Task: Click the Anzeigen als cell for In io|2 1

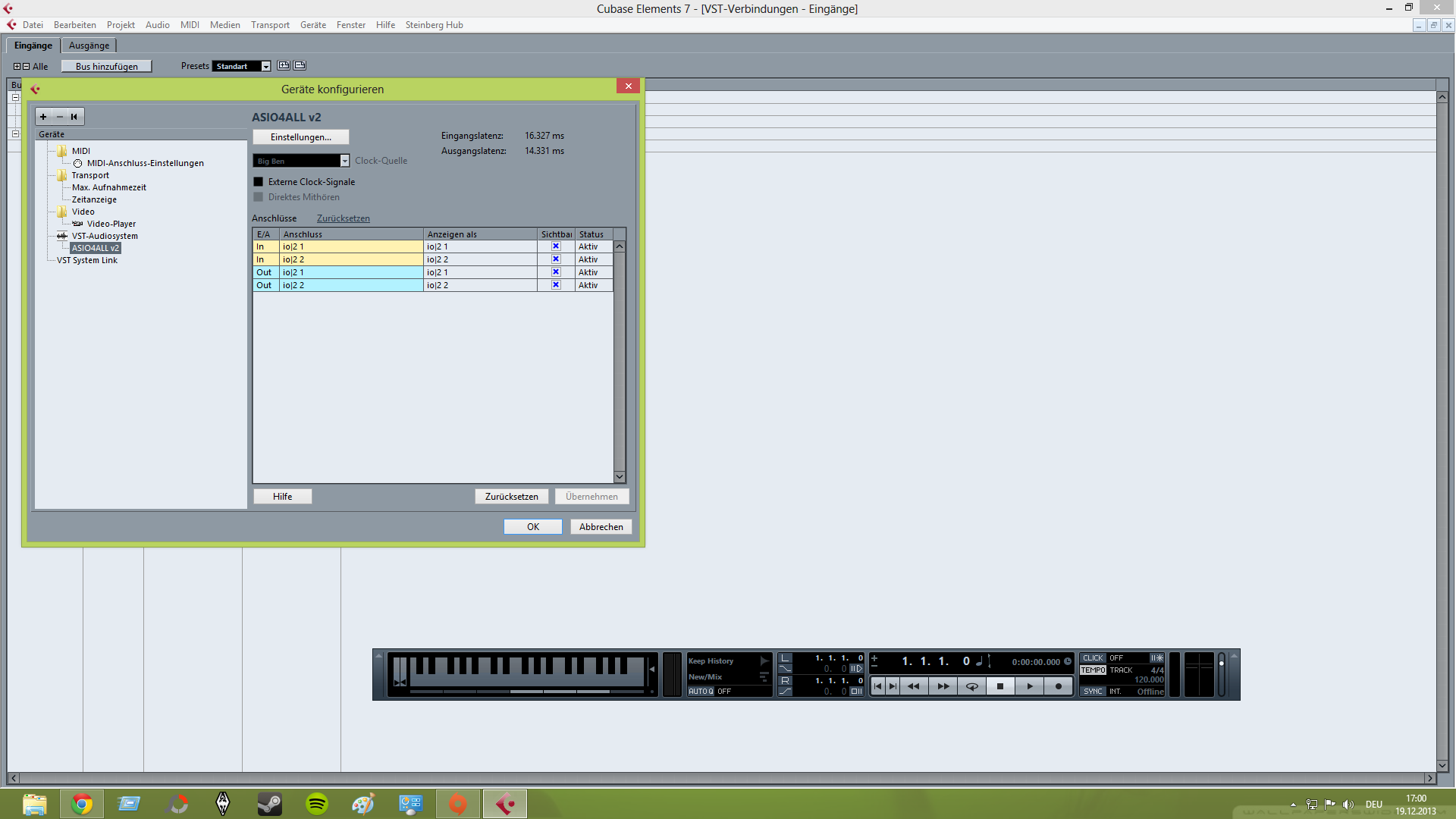Action: [x=480, y=246]
